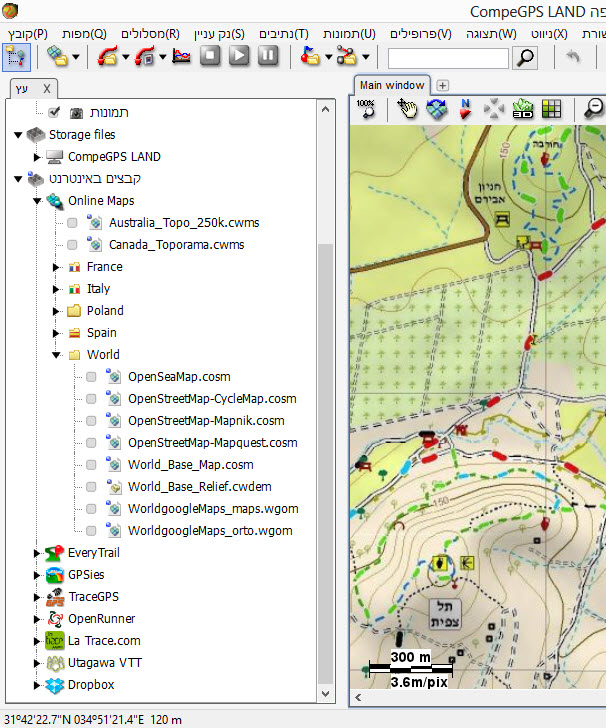Image resolution: width=606 pixels, height=728 pixels.
Task: Click the open waypoints icon
Action: 310,57
